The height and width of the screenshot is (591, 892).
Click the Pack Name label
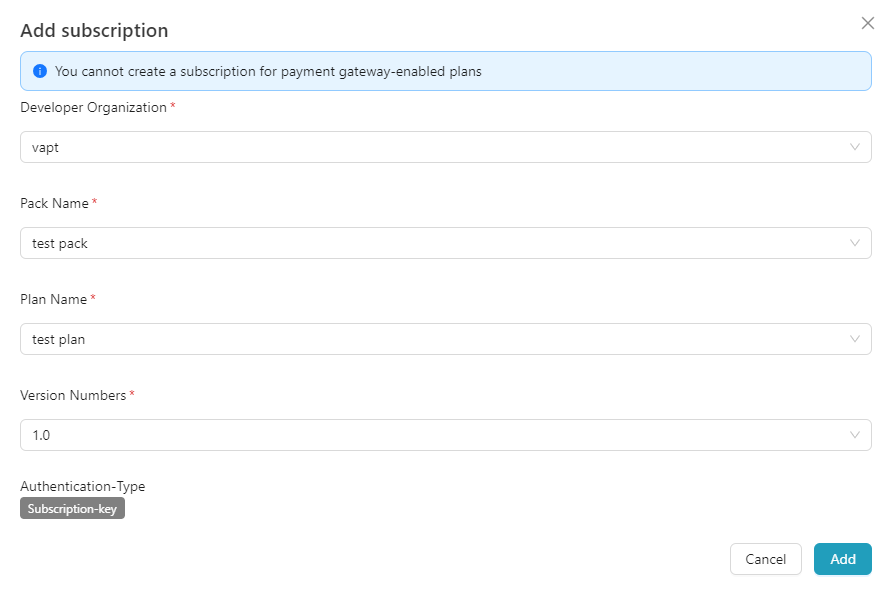(54, 203)
